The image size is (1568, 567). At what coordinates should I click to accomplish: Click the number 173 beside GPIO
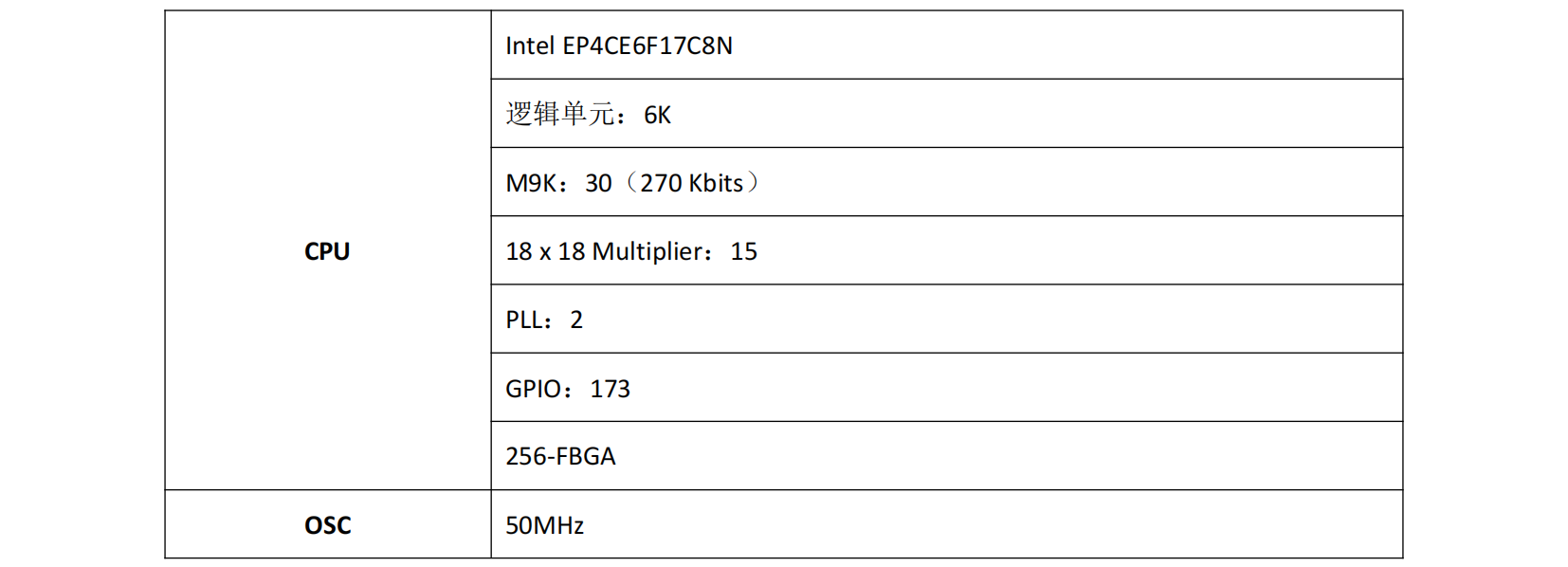click(x=610, y=389)
